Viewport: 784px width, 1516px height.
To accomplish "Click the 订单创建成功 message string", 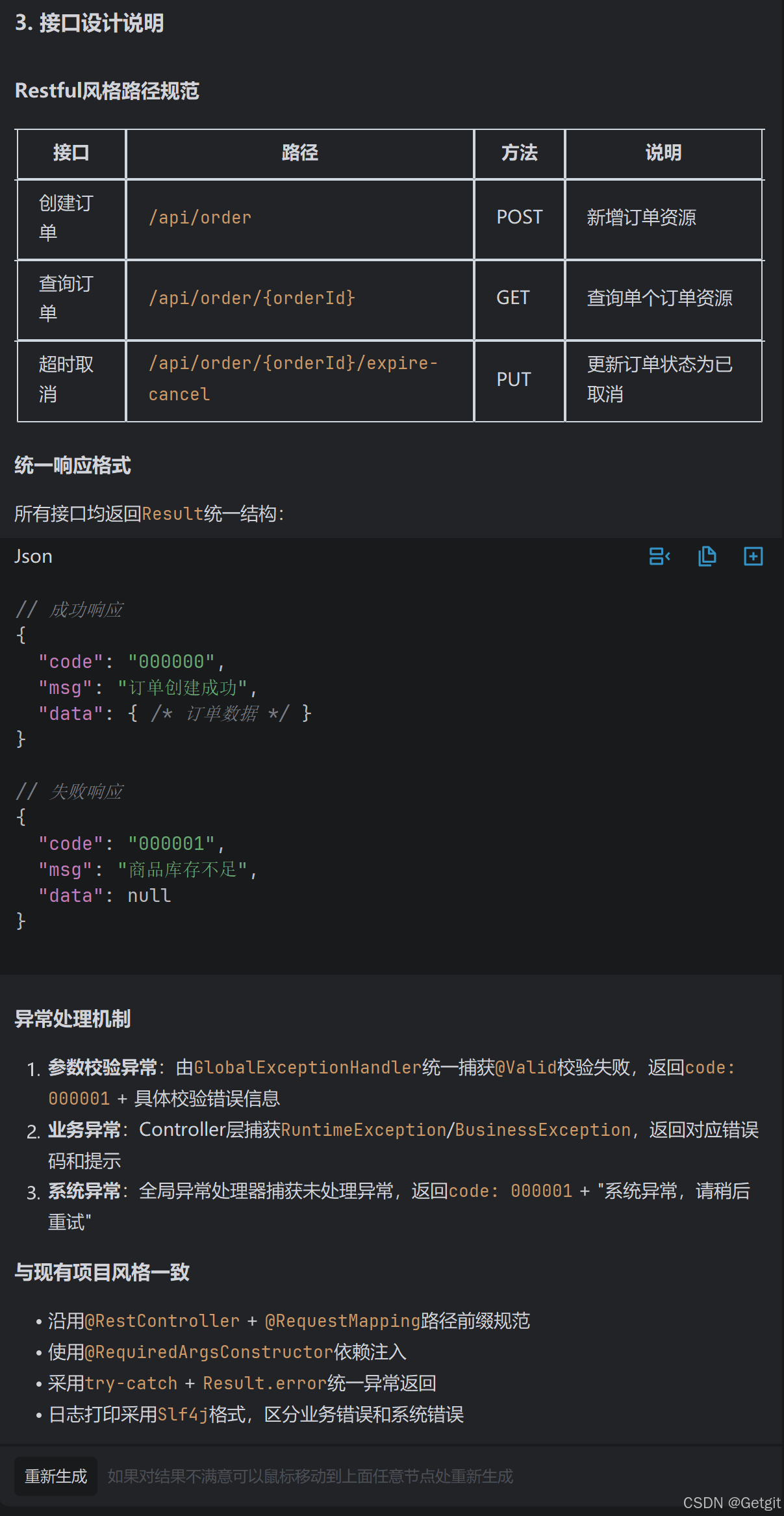I will pos(183,688).
